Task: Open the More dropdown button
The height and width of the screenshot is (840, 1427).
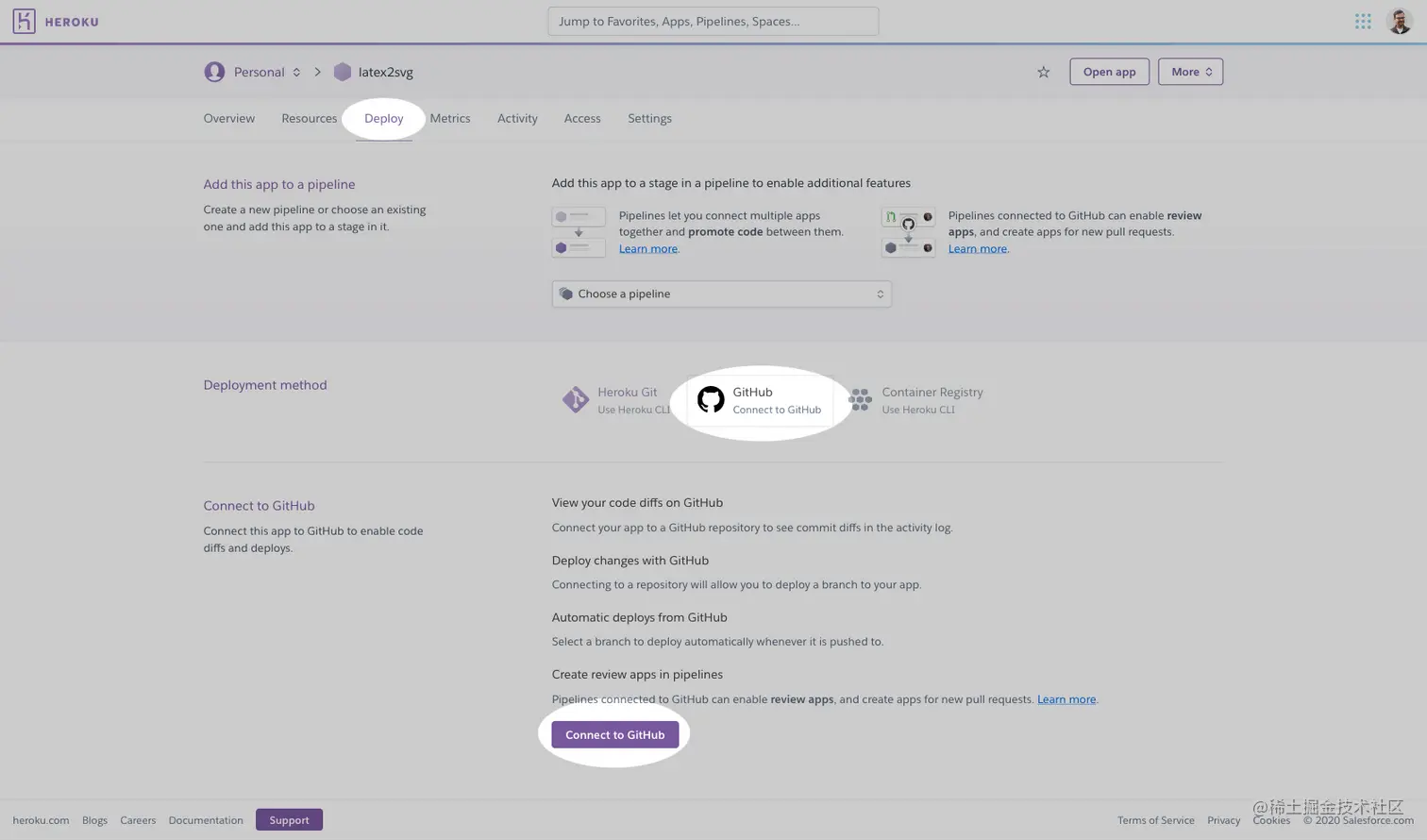Action: (x=1190, y=72)
